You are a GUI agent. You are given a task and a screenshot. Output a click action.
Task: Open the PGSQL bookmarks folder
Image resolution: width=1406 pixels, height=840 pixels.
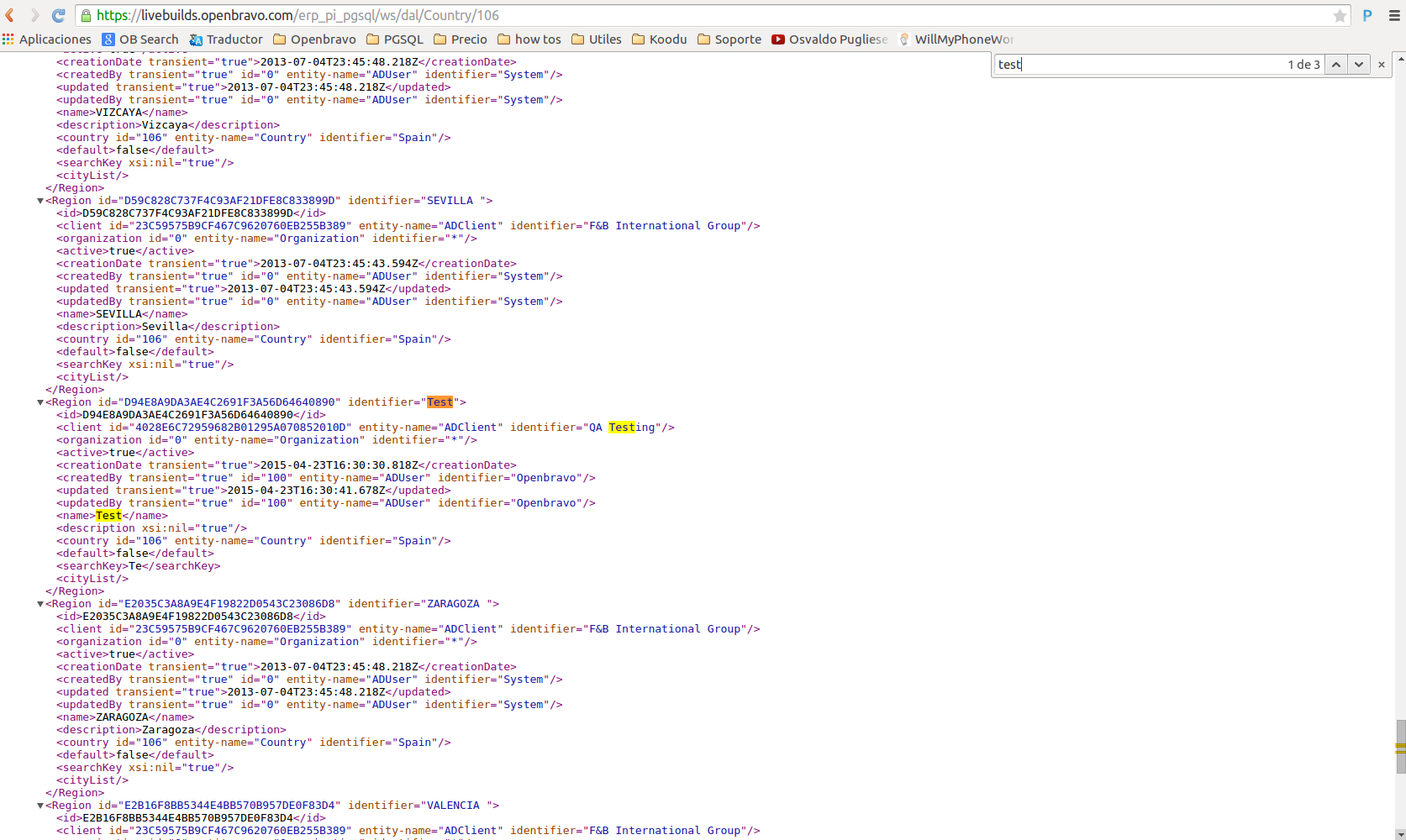point(395,39)
